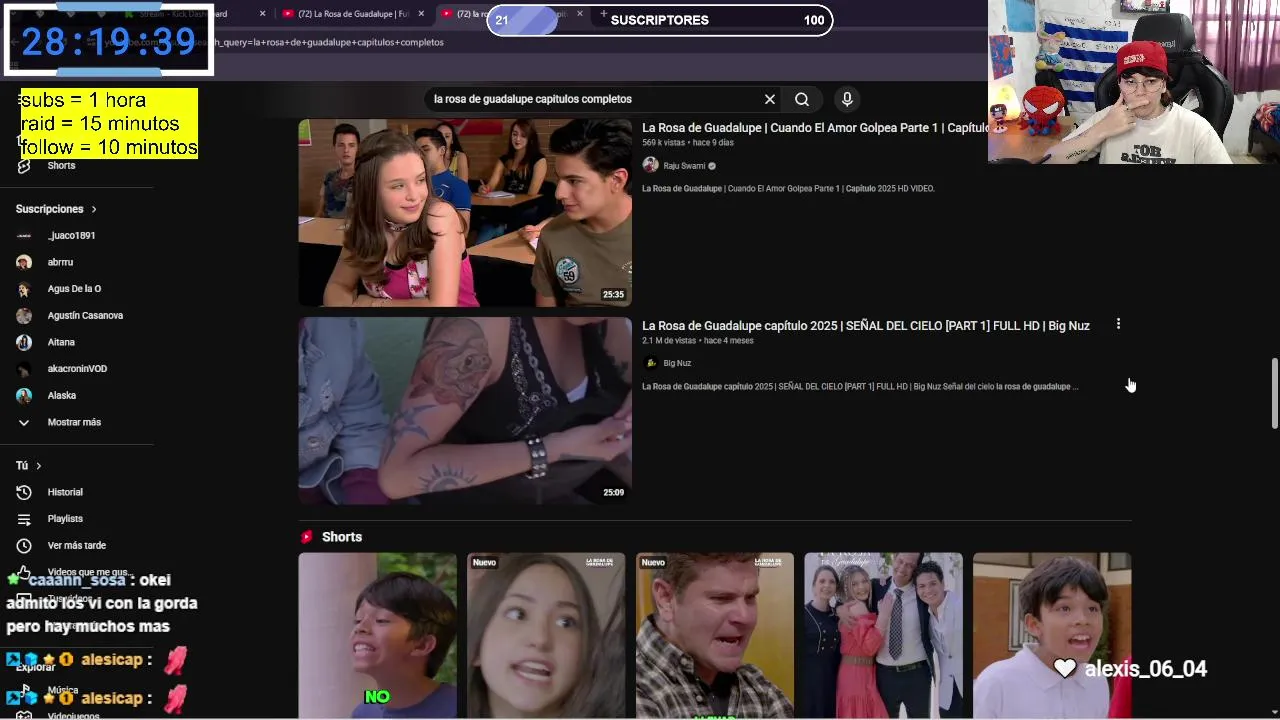
Task: Click the search input field
Action: (590, 99)
